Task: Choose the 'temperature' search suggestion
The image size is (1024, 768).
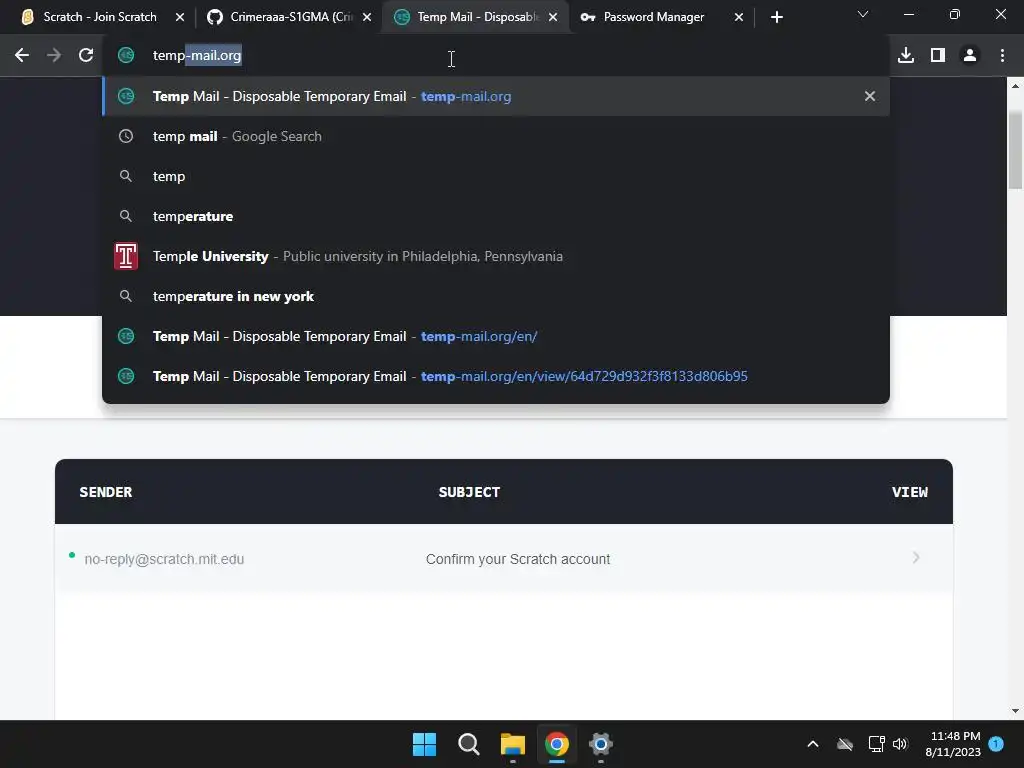Action: [x=496, y=216]
